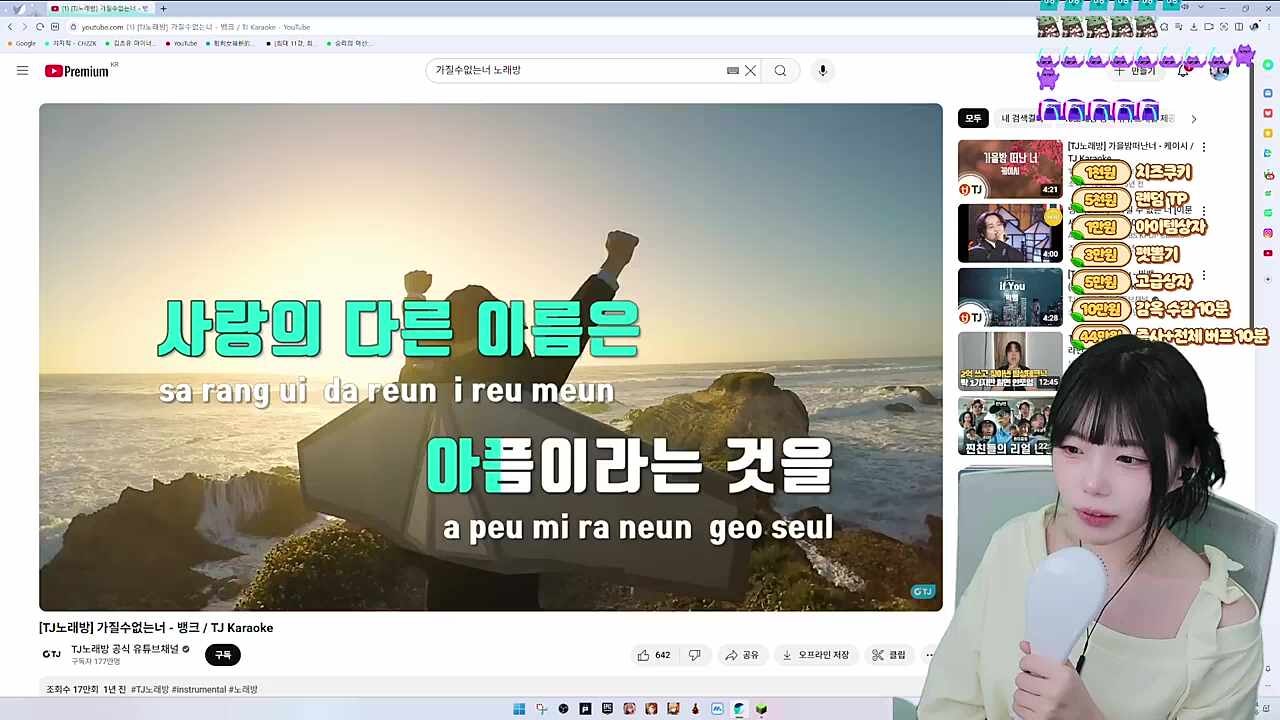Open TJ노래방 공식 유튜브채널 channel link
Viewport: 1280px width, 720px height.
point(125,649)
